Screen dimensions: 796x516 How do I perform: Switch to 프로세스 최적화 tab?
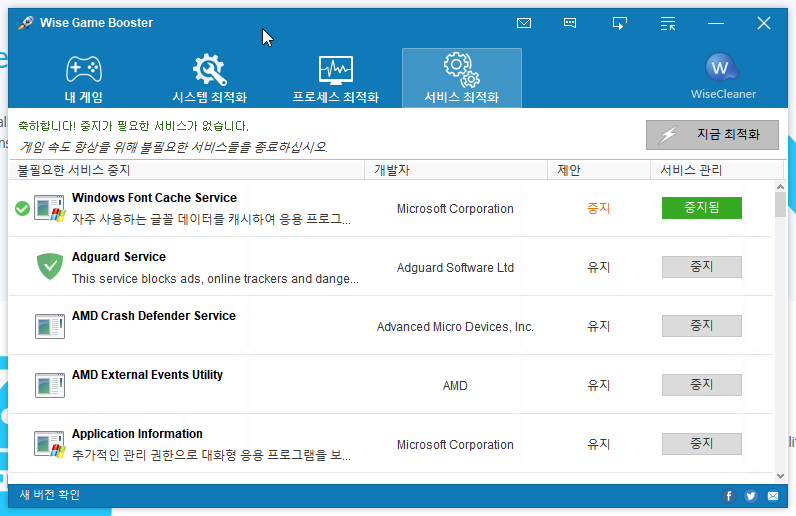click(x=336, y=78)
